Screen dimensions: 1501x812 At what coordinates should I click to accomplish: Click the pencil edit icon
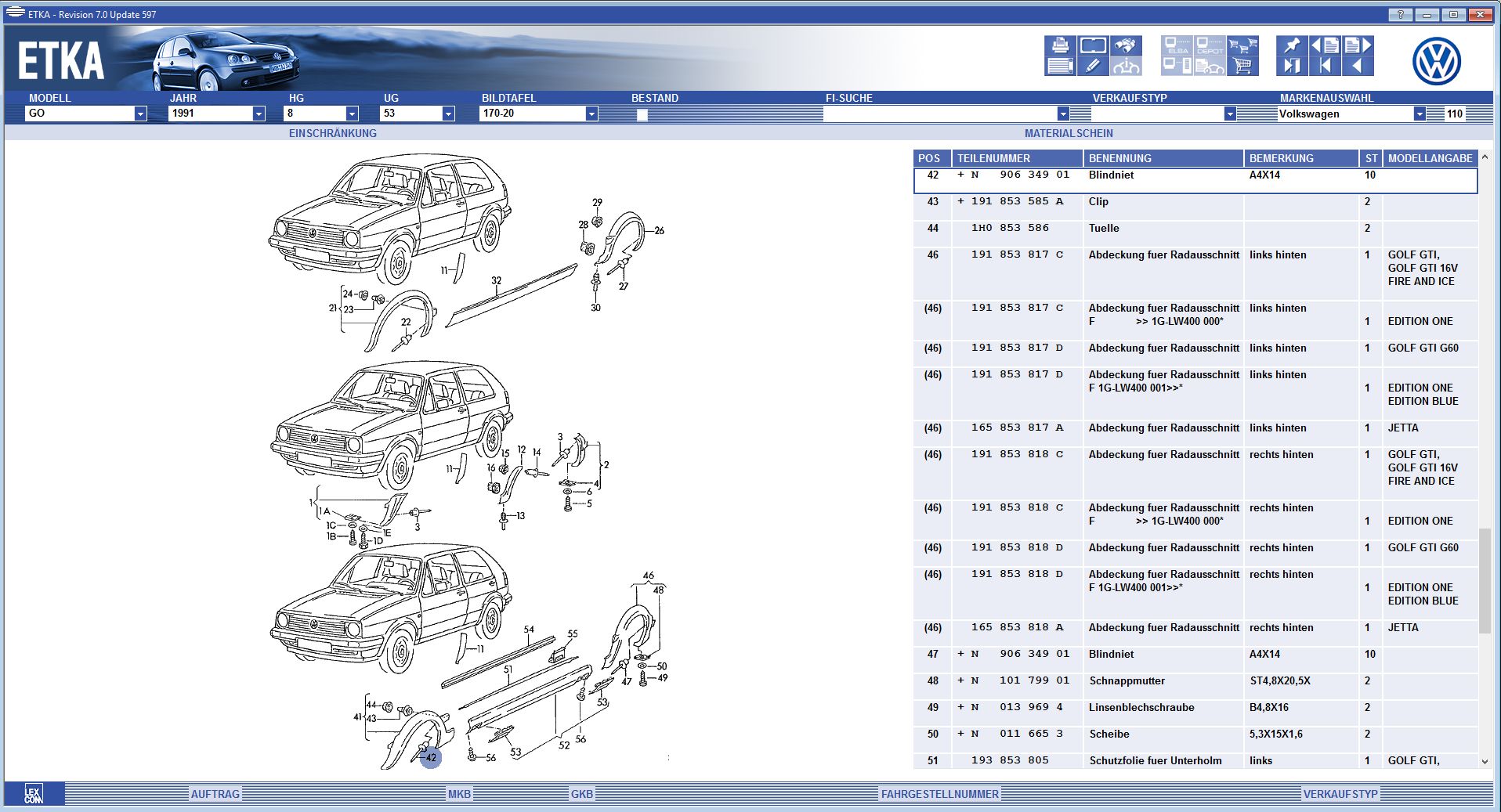tap(1093, 67)
